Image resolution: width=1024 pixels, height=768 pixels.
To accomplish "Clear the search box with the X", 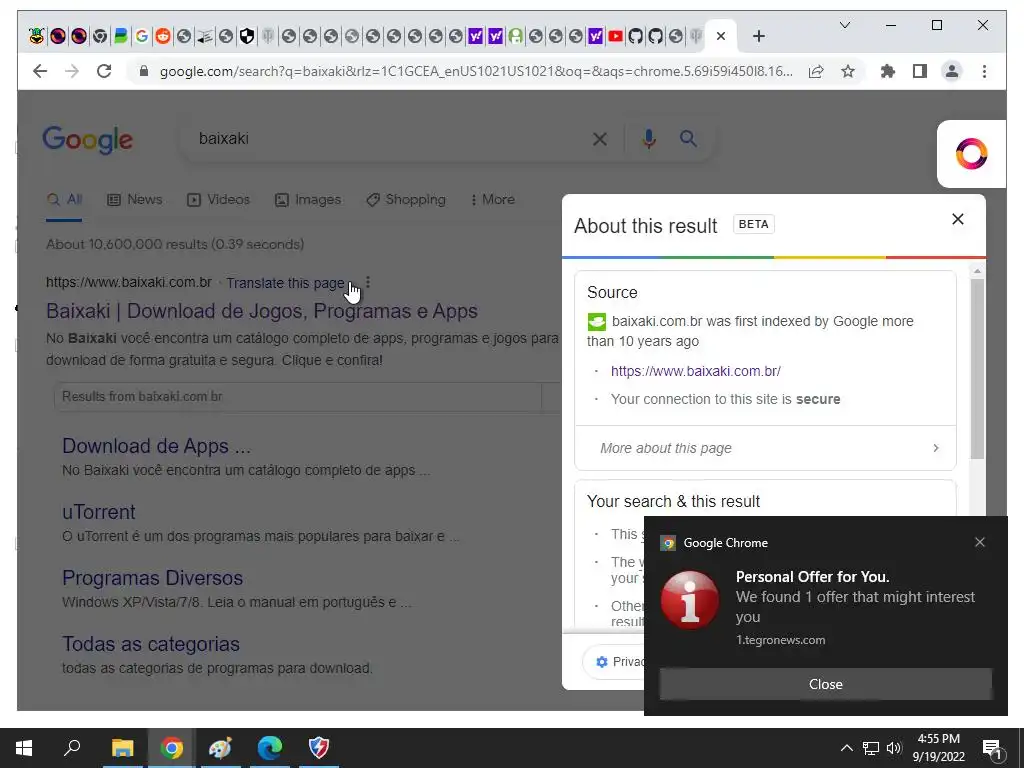I will [x=600, y=138].
